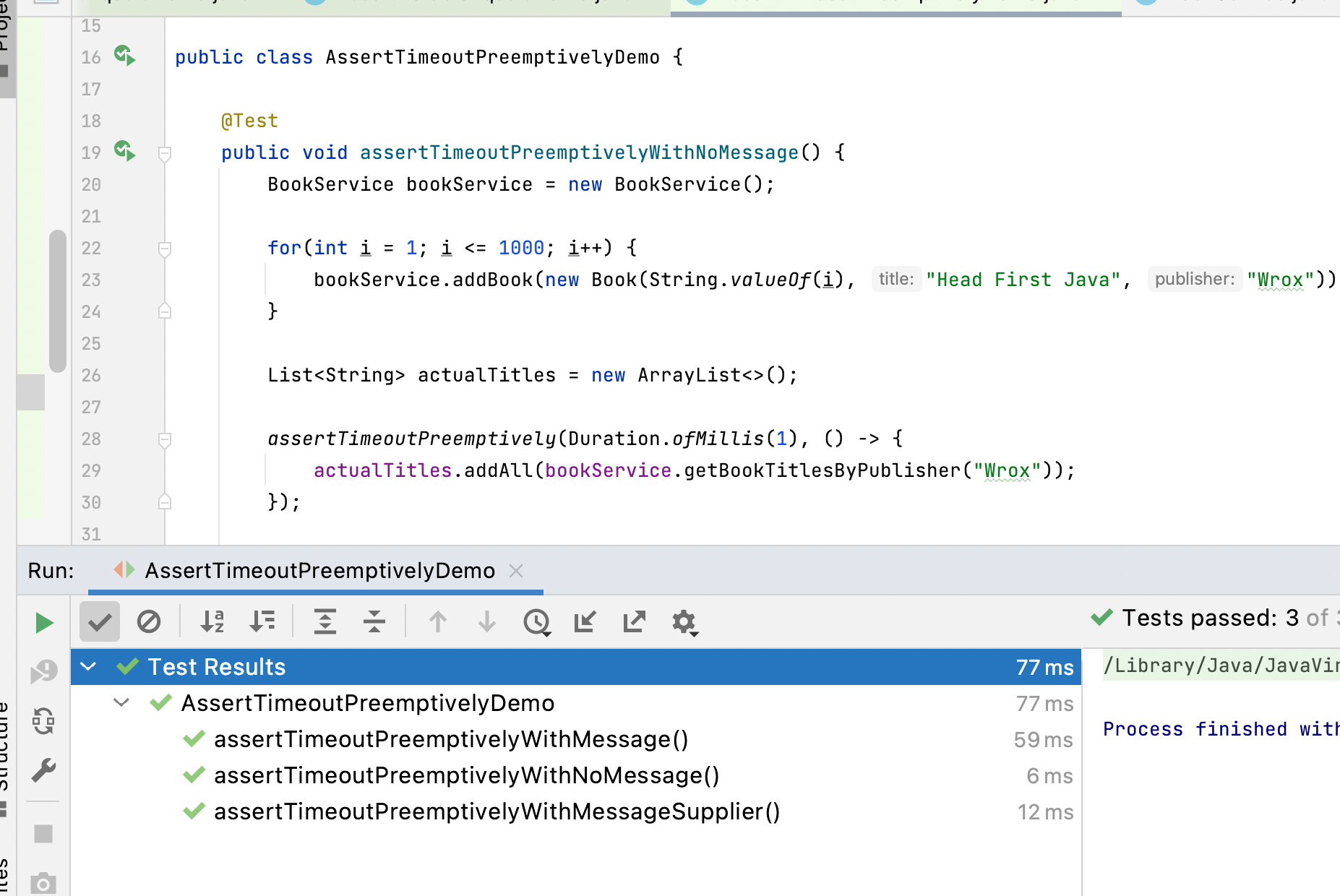Fold the for loop using the line 22 gutter arrow
Screen dimensions: 1340x896
point(165,248)
